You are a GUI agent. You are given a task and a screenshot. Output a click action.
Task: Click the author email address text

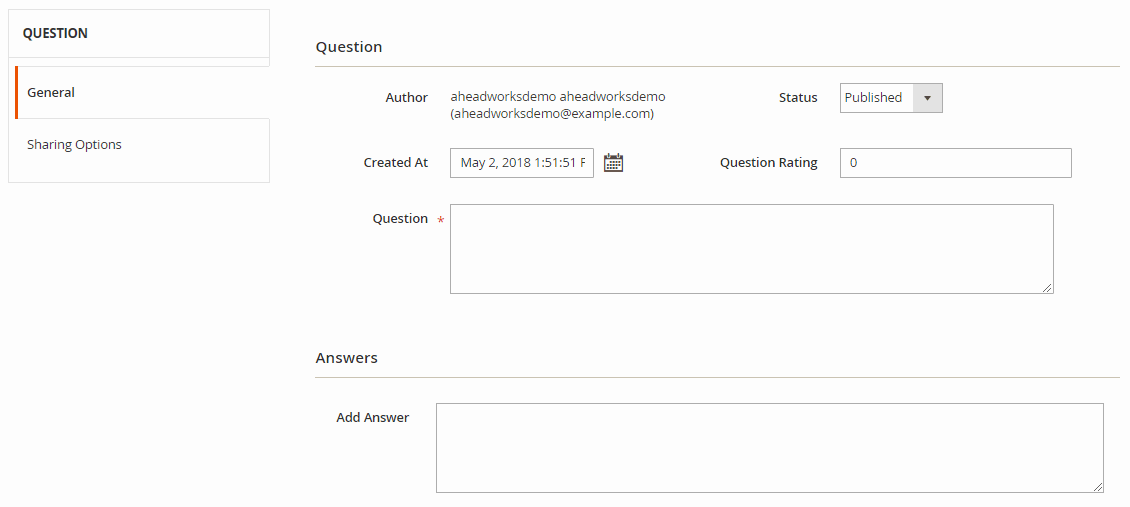552,114
